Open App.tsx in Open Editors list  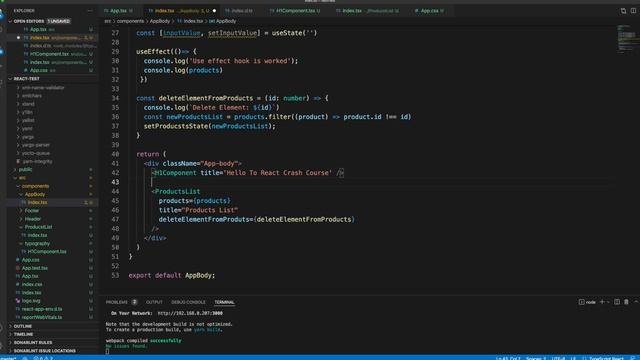pyautogui.click(x=38, y=29)
